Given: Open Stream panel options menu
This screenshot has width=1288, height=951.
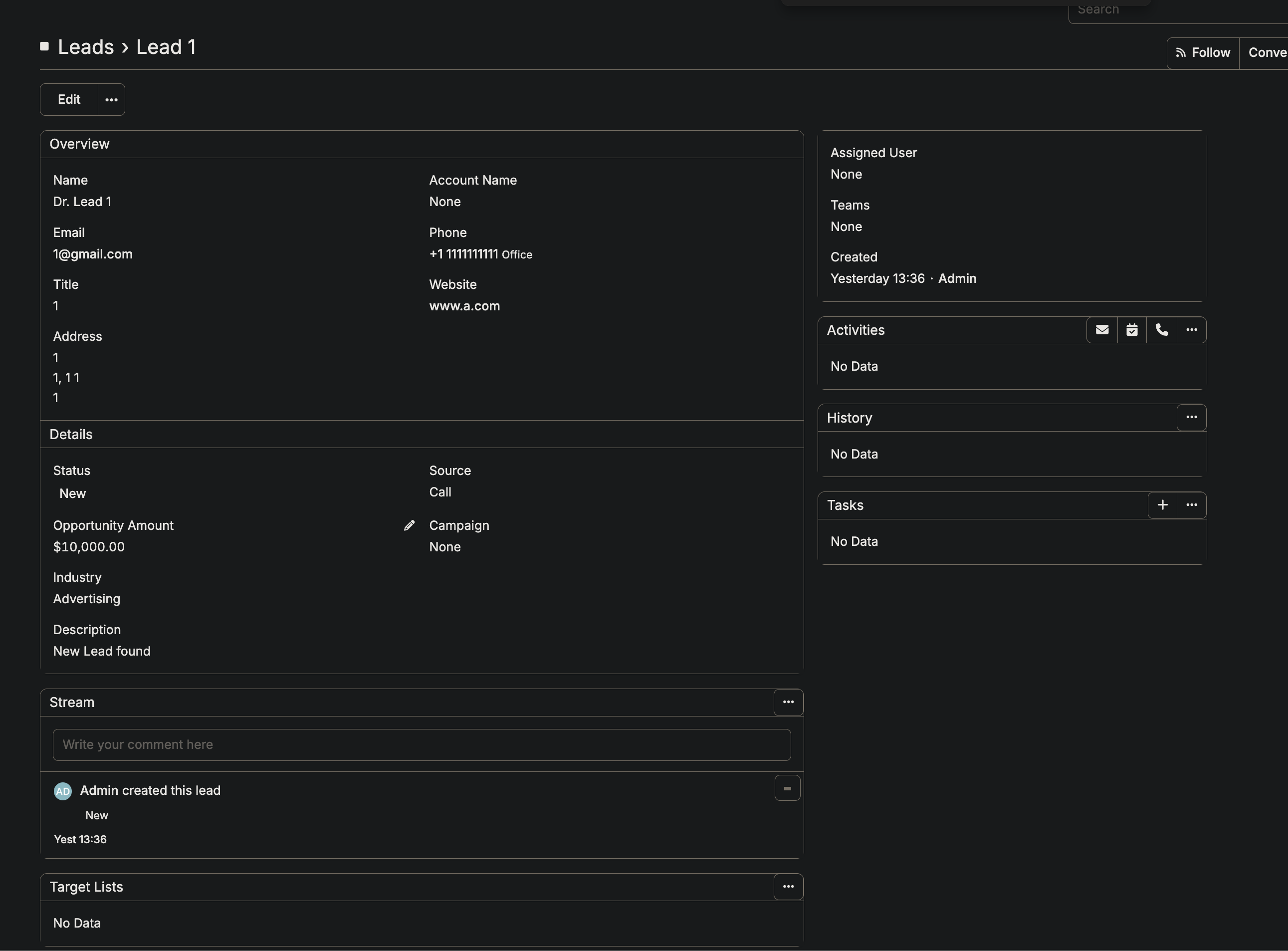Looking at the screenshot, I should [x=788, y=703].
